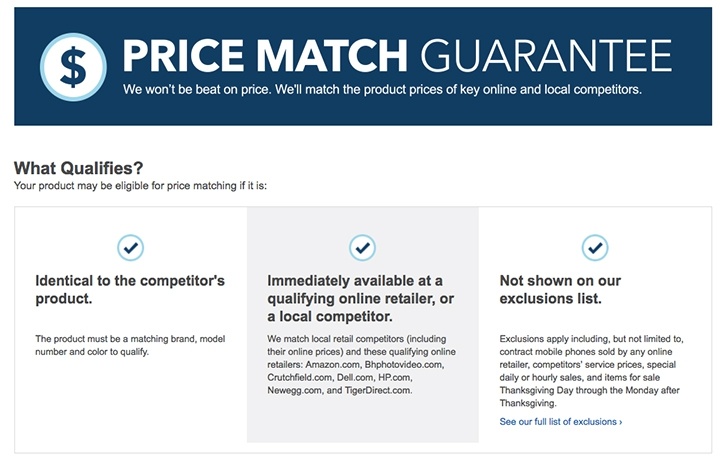Open See our full list of exclusions link
This screenshot has height=467, width=720.
point(561,422)
